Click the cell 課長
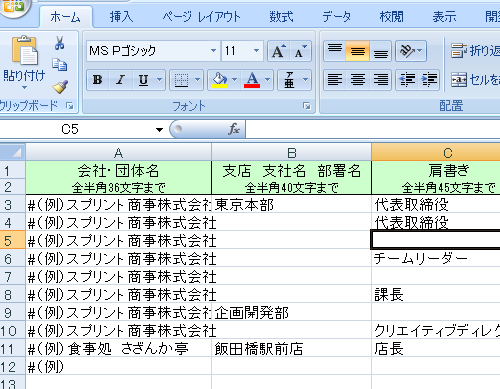 [436, 294]
